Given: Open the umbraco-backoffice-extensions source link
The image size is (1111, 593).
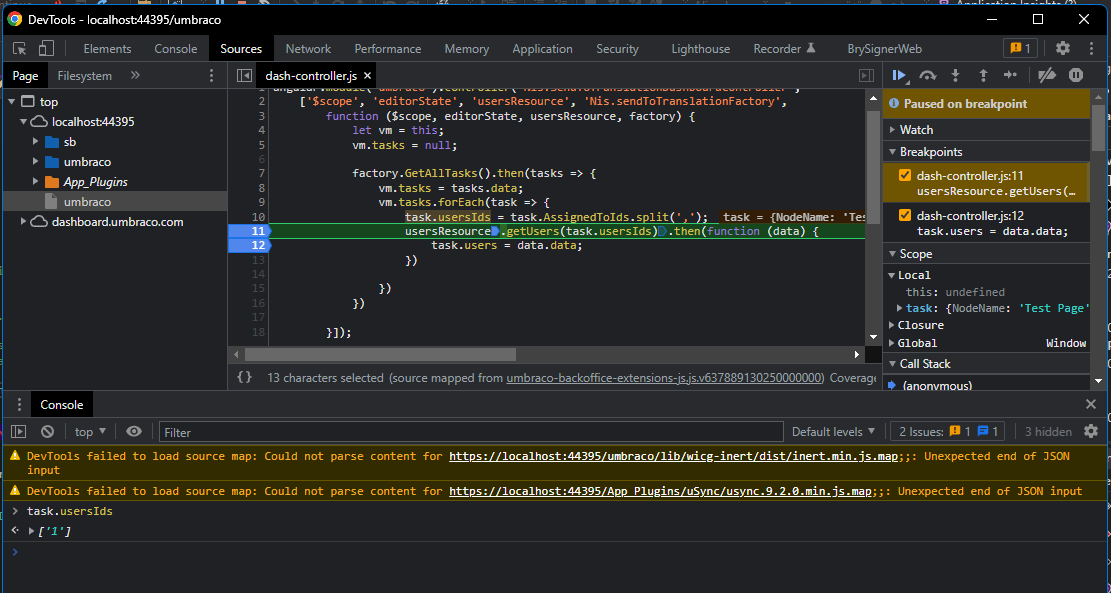Looking at the screenshot, I should pos(665,378).
